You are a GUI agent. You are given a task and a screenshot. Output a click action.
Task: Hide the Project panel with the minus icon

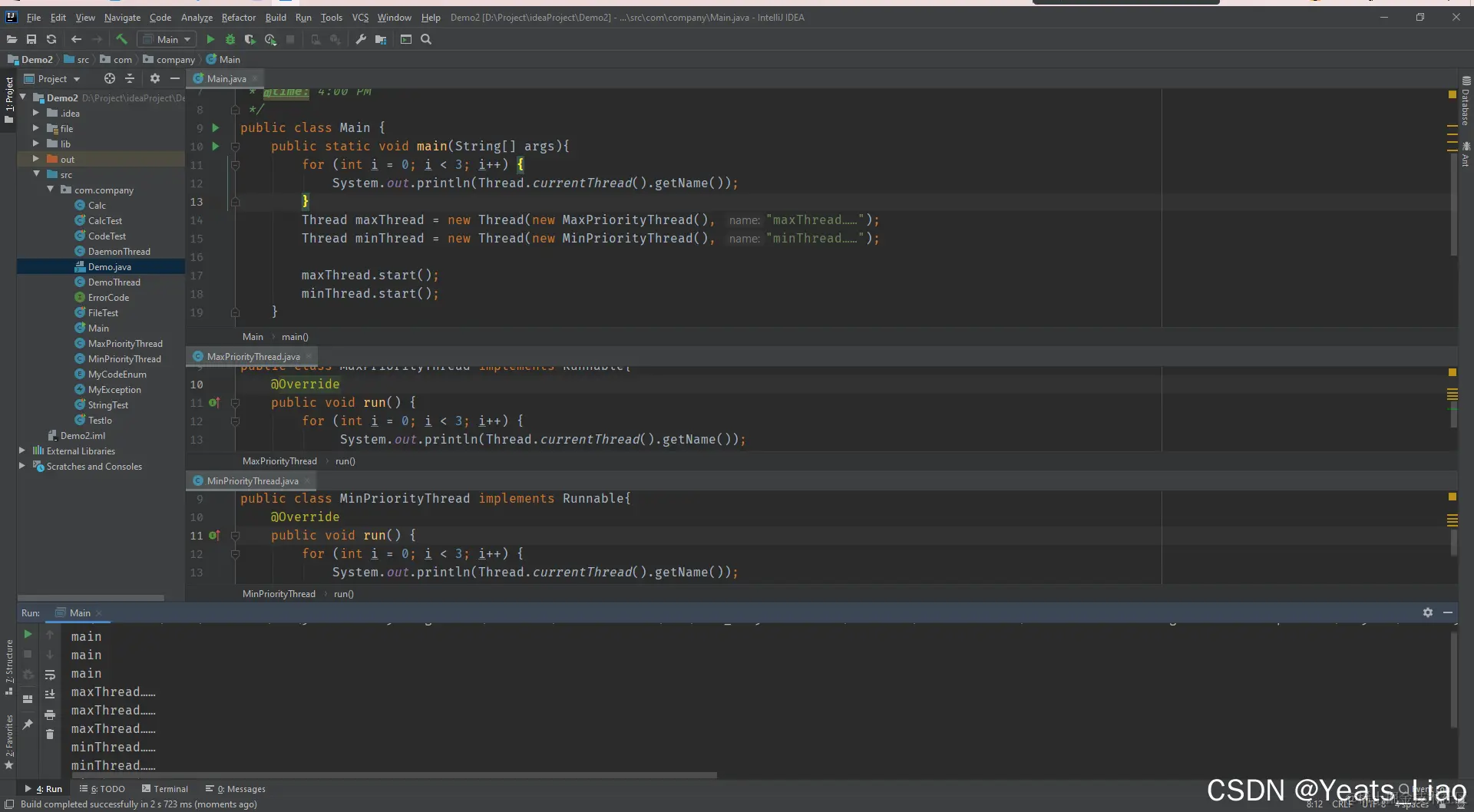pyautogui.click(x=175, y=78)
